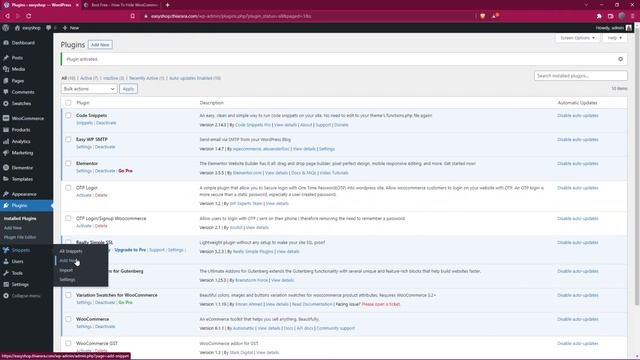Bookmark this page in address bar
Image resolution: width=640 pixels, height=360 pixels.
pos(133,16)
